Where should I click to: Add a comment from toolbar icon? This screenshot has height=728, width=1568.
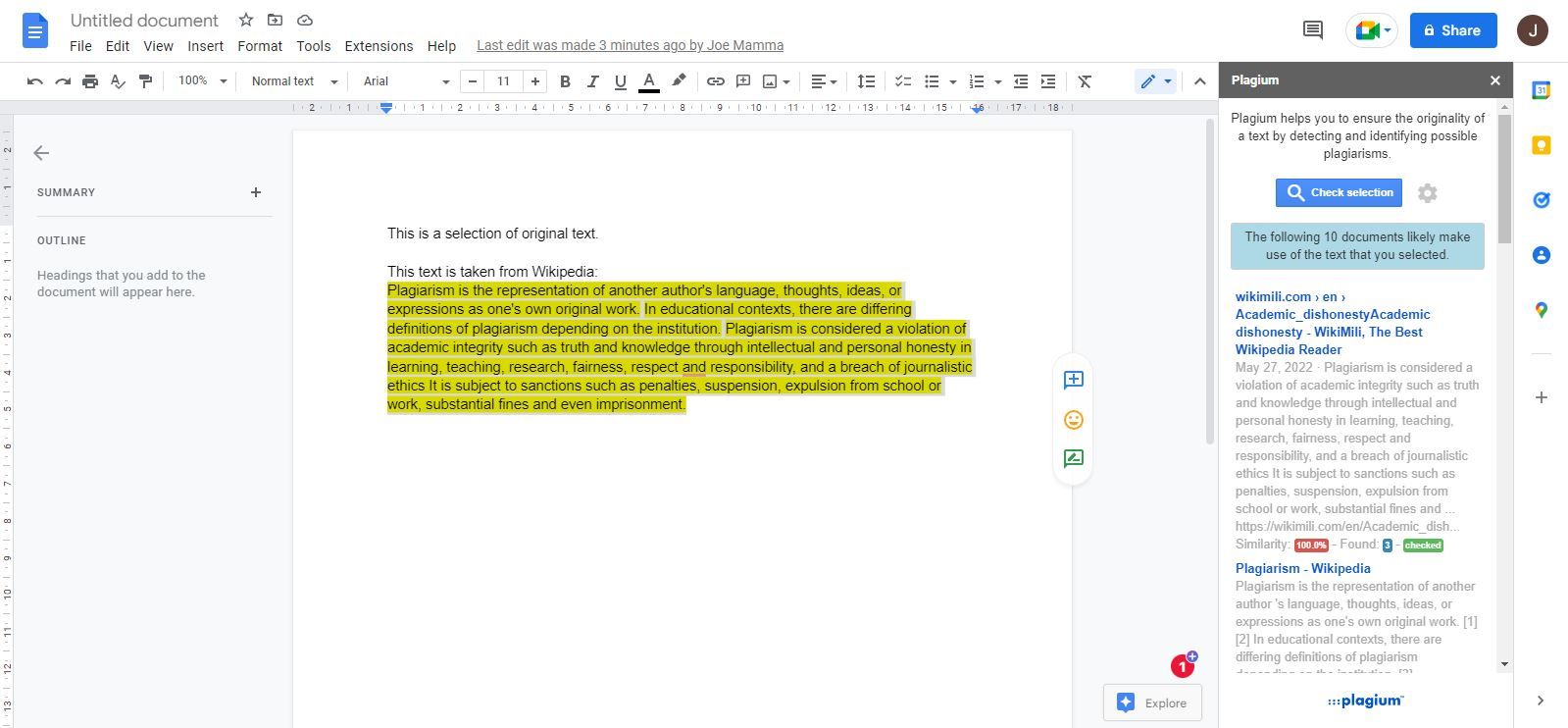click(743, 81)
